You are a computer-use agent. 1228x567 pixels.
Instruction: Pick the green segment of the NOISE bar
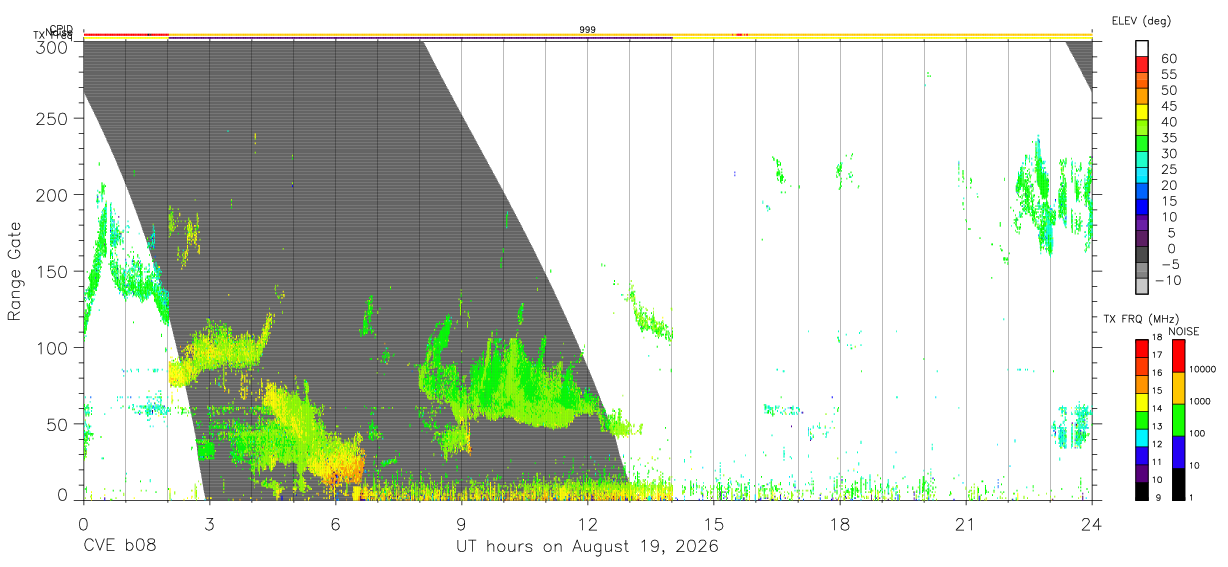tap(1178, 420)
